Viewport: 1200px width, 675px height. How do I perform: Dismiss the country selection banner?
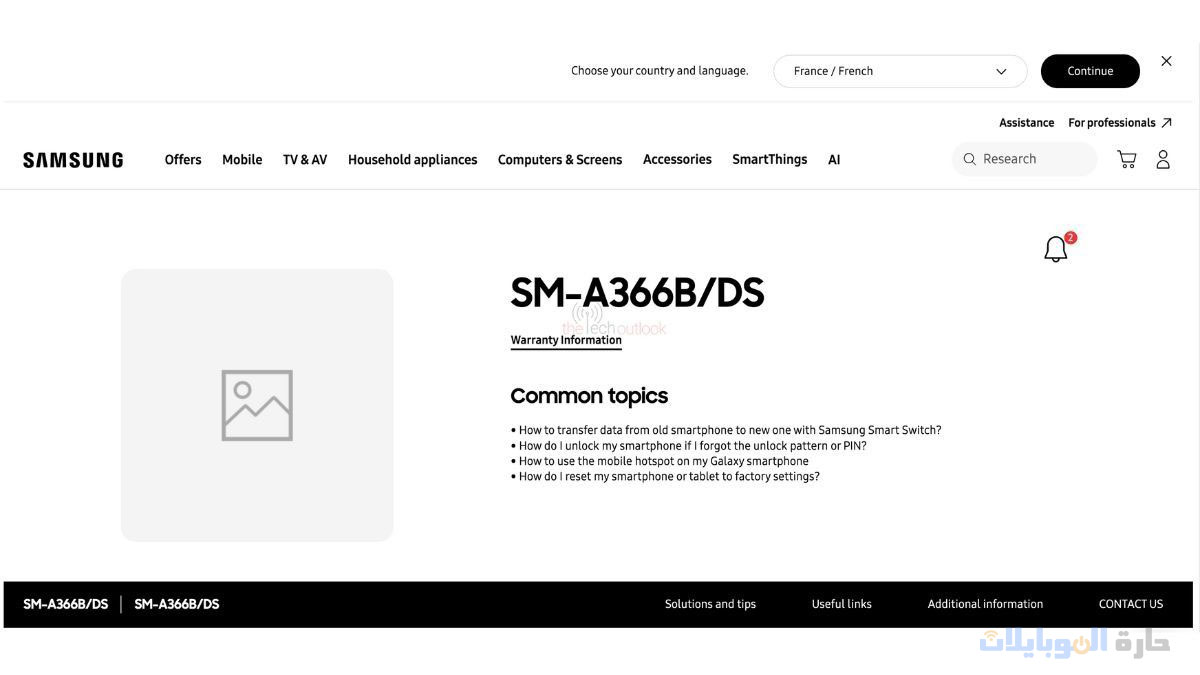(1166, 61)
